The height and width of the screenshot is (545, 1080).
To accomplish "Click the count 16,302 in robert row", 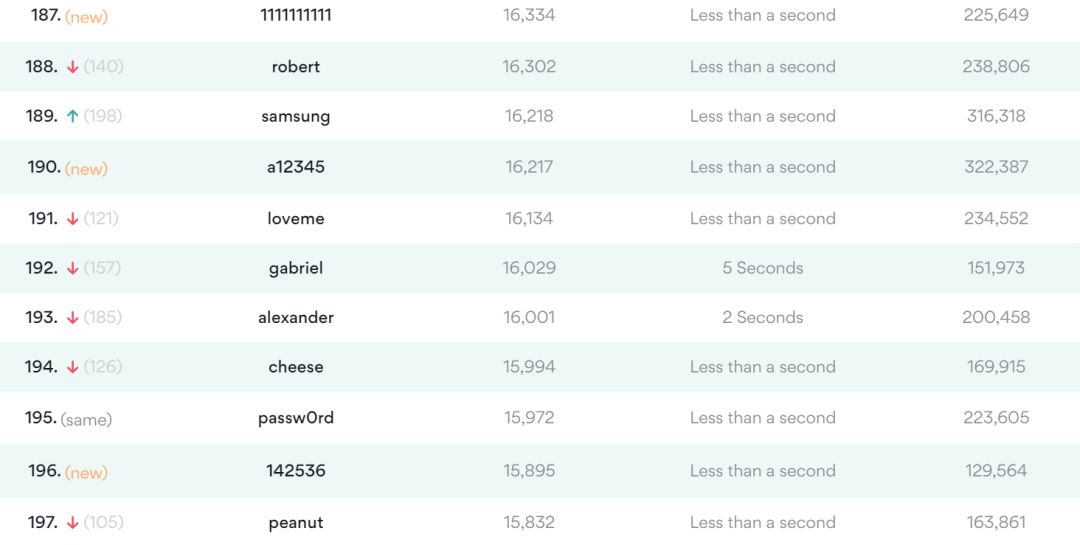I will click(x=529, y=67).
